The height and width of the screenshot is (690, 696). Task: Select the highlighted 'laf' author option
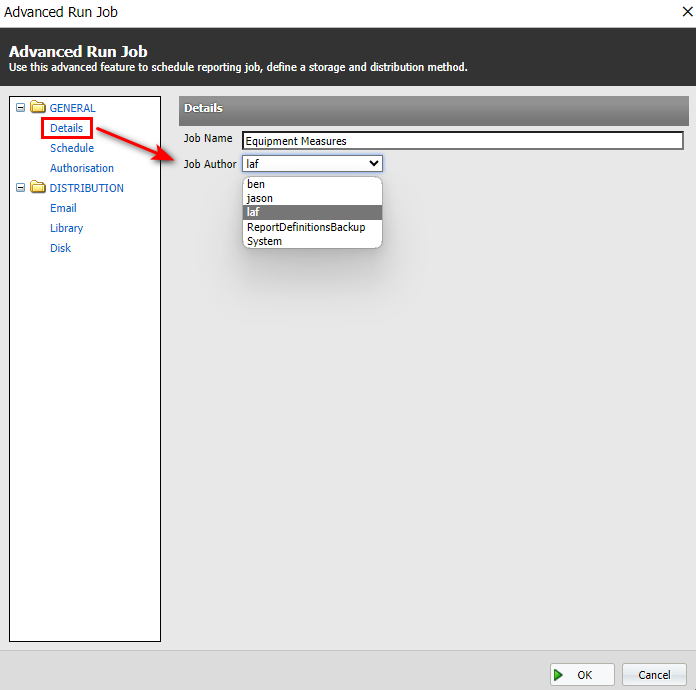(x=253, y=212)
